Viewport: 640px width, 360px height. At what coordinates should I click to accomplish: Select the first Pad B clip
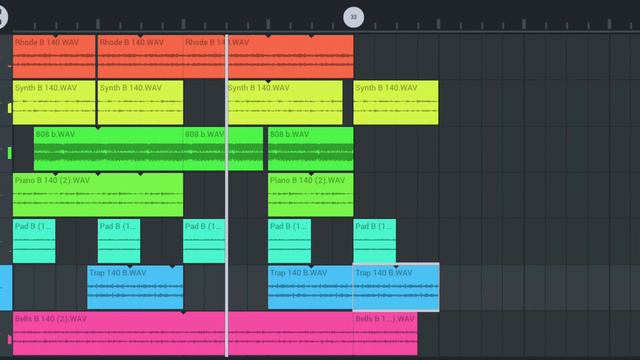(x=34, y=241)
